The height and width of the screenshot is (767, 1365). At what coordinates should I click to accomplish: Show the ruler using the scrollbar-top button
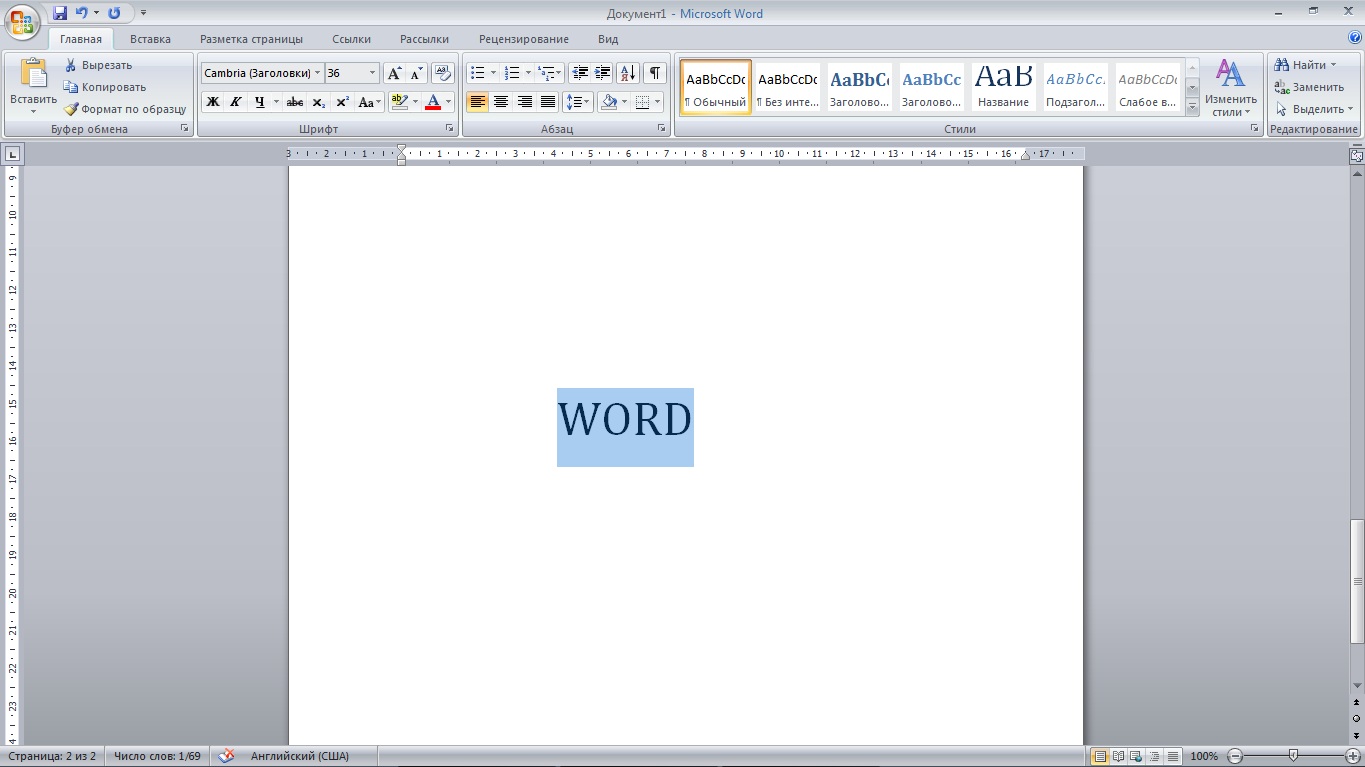click(1357, 156)
